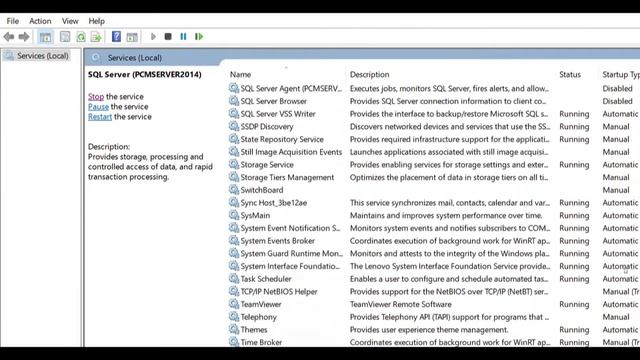The width and height of the screenshot is (640, 360).
Task: Click Disabled startup type of SQL Server Browser
Action: [x=617, y=101]
